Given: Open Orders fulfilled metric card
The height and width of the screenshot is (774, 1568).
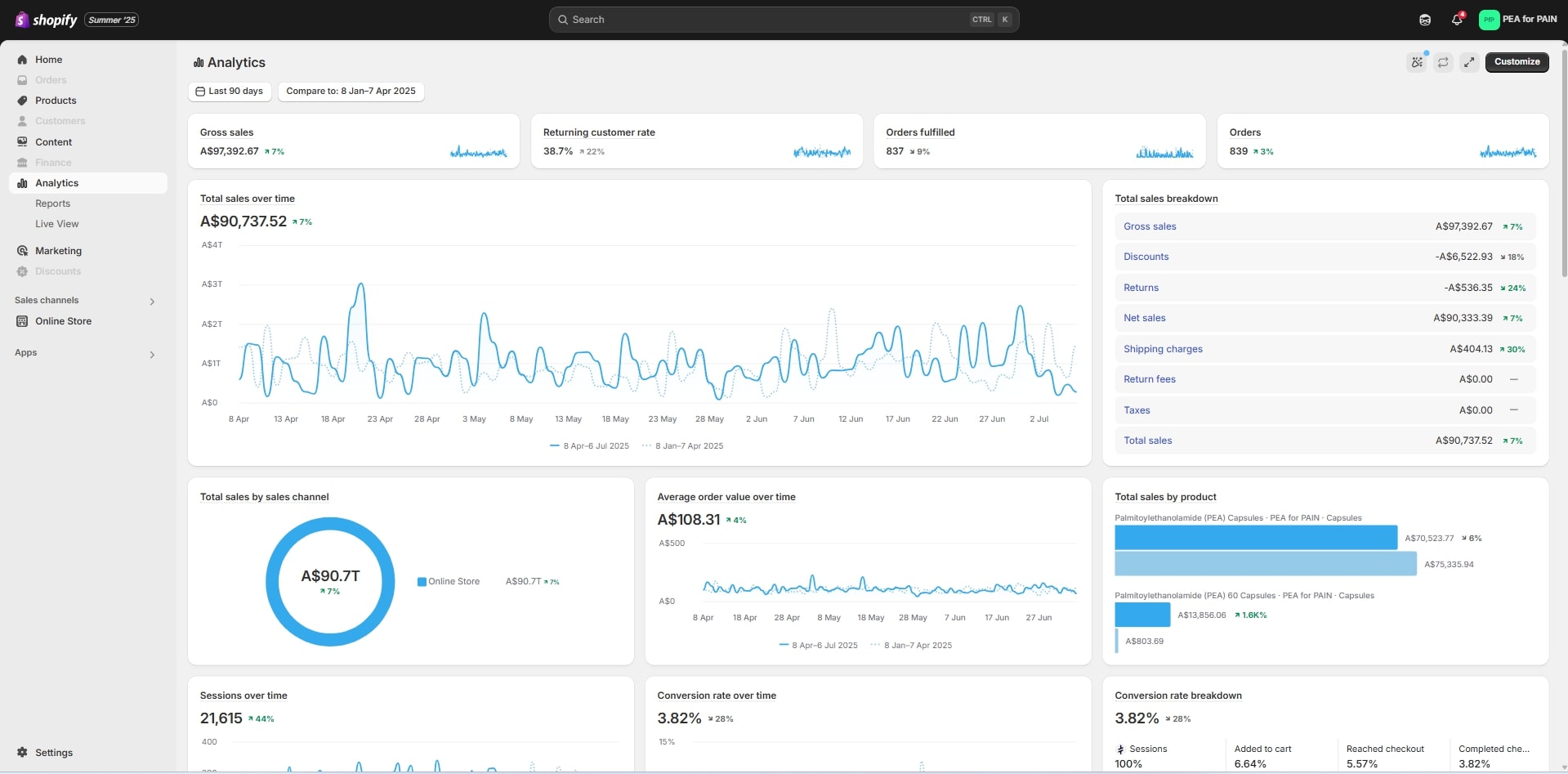Looking at the screenshot, I should click(x=1039, y=141).
